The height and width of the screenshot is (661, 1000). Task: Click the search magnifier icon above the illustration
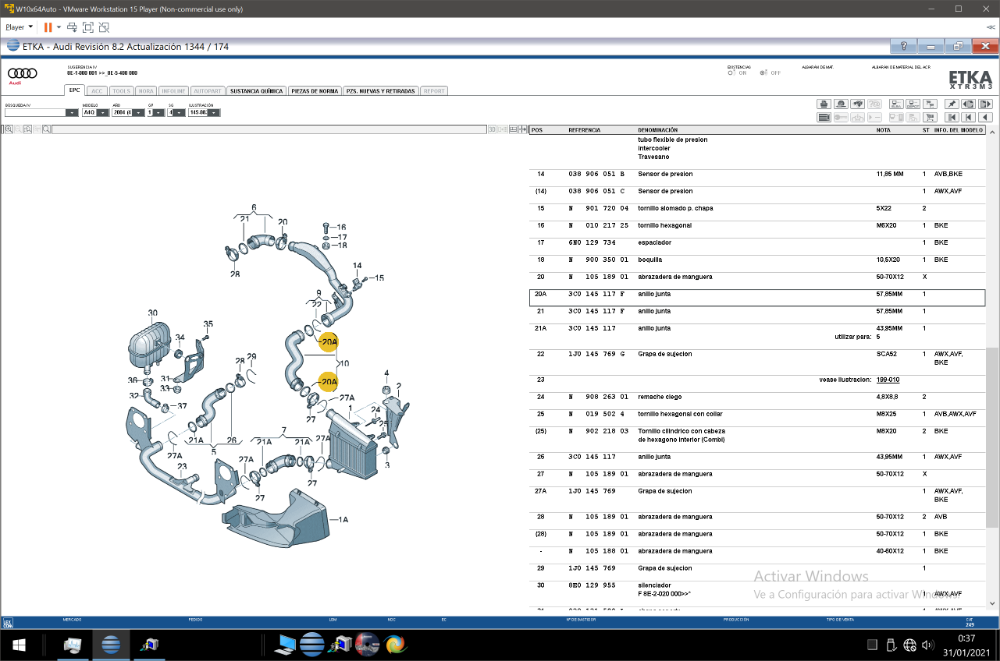(47, 130)
